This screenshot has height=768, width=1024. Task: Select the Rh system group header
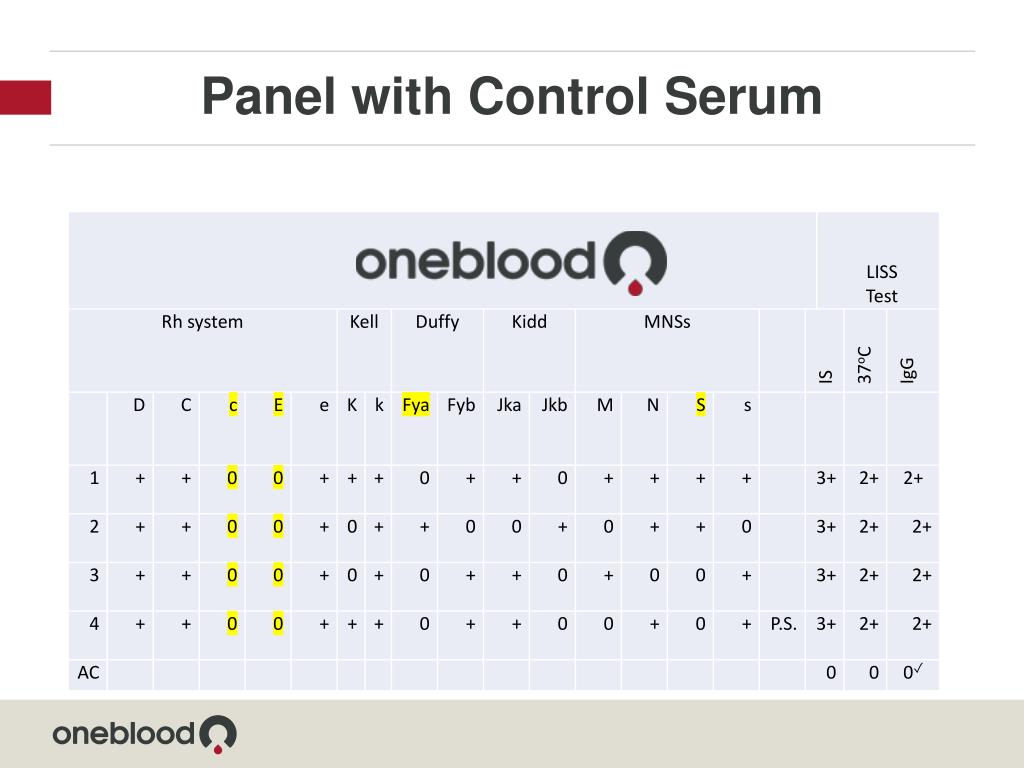point(202,322)
